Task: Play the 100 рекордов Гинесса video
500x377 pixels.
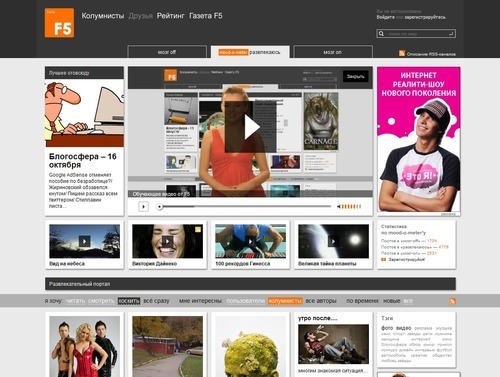Action: [250, 241]
